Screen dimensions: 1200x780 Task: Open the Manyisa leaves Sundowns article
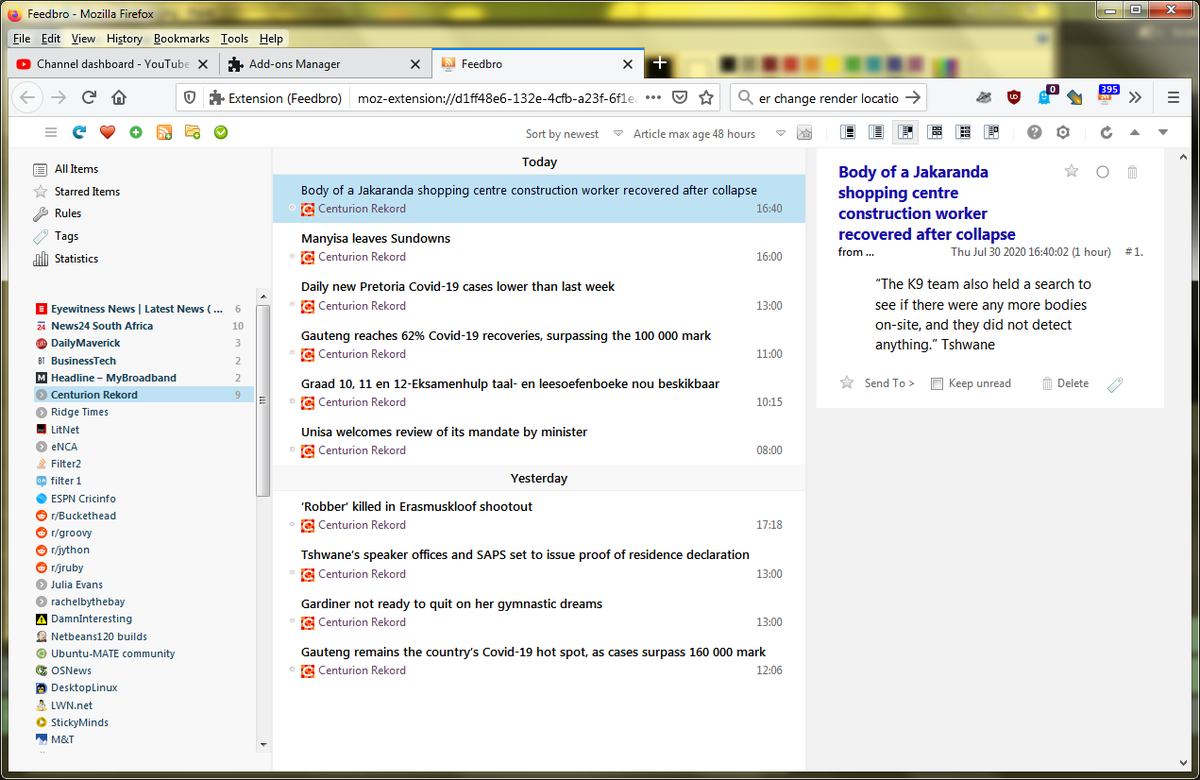tap(376, 238)
